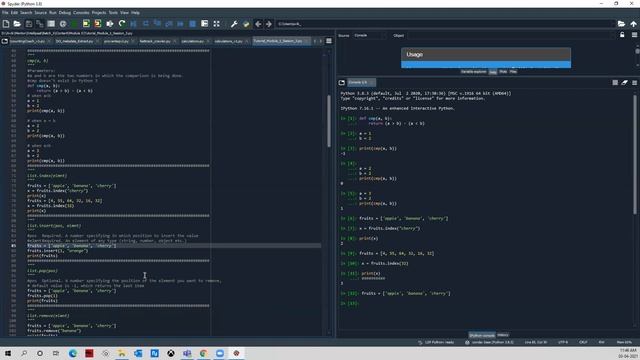This screenshot has width=640, height=360.
Task: Open the Source menu
Action: [x=40, y=13]
